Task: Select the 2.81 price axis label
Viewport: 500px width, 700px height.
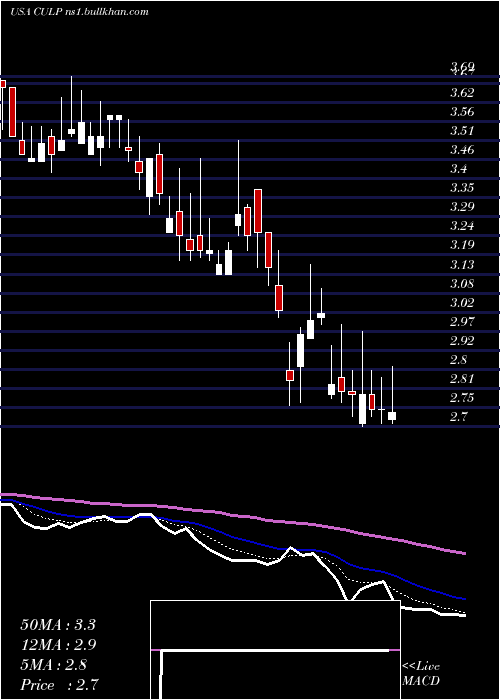Action: pyautogui.click(x=462, y=379)
